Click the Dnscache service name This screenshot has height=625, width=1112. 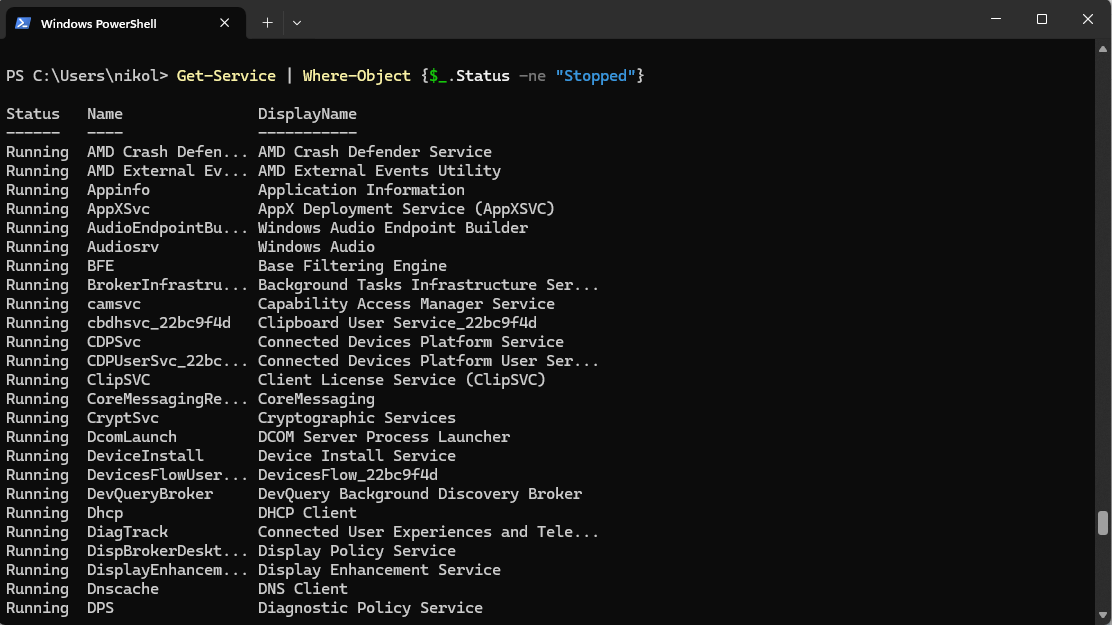pyautogui.click(x=123, y=589)
